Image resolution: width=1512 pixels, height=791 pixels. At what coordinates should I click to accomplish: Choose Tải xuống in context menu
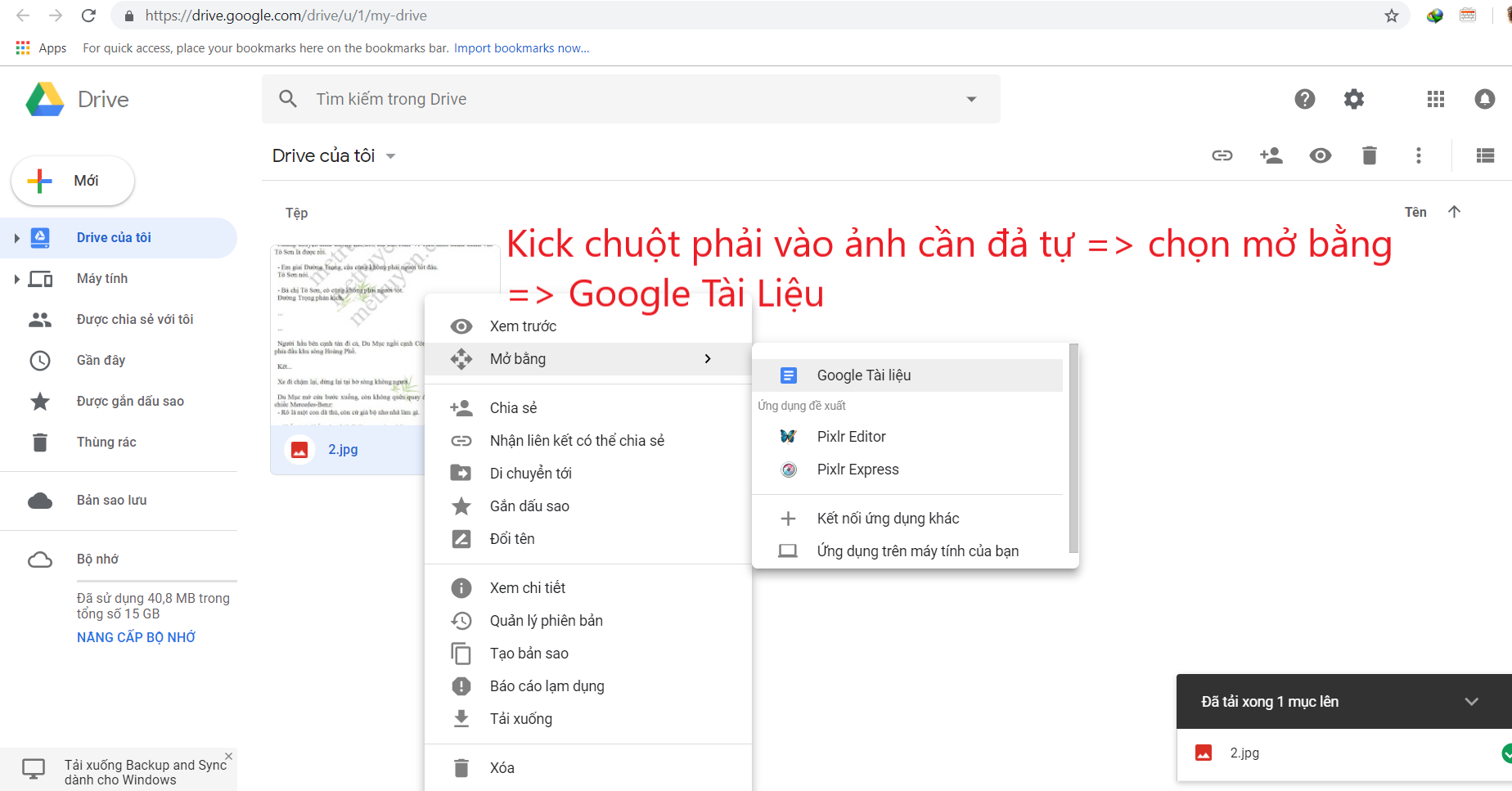[520, 719]
